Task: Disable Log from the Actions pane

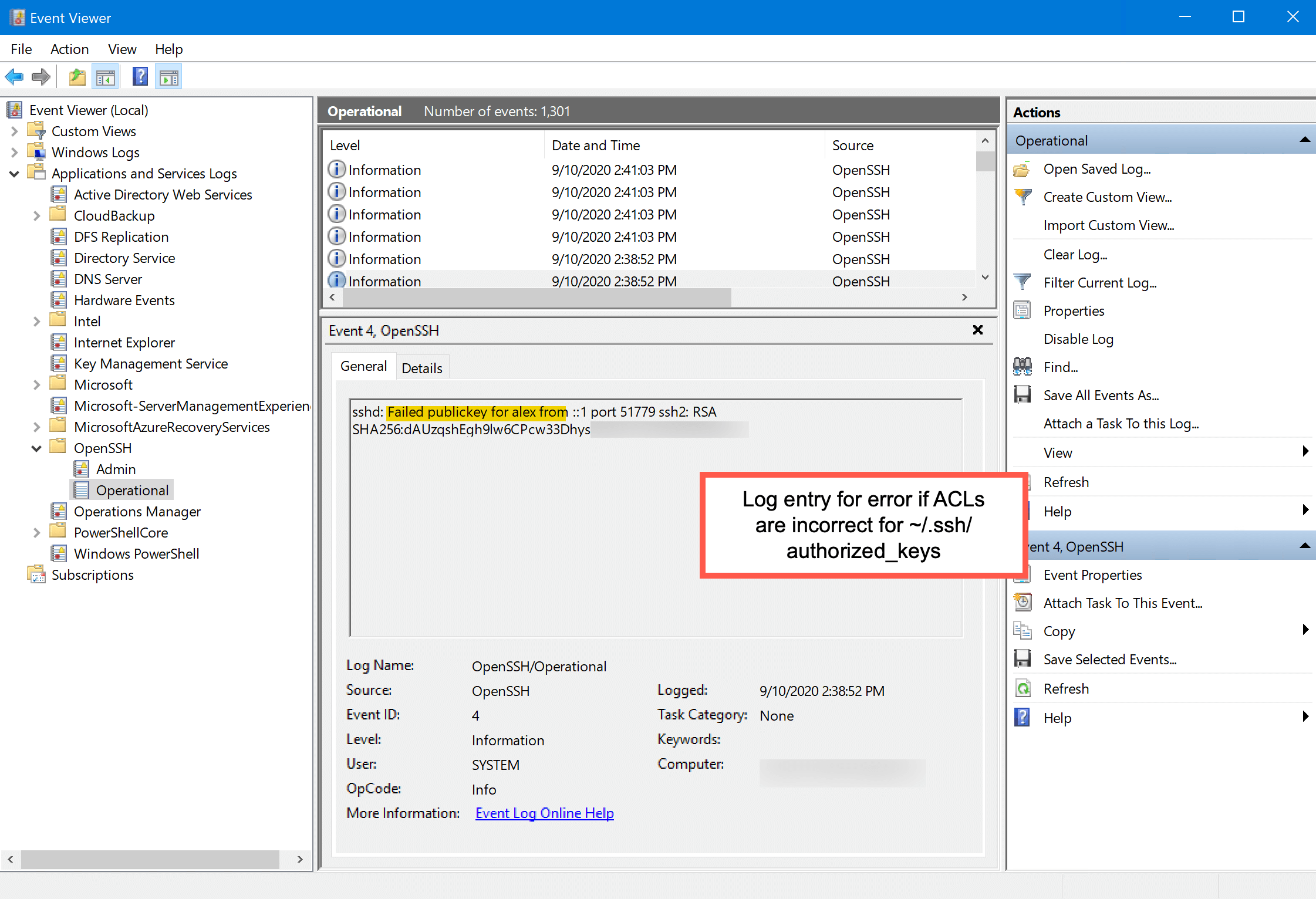Action: pyautogui.click(x=1078, y=339)
